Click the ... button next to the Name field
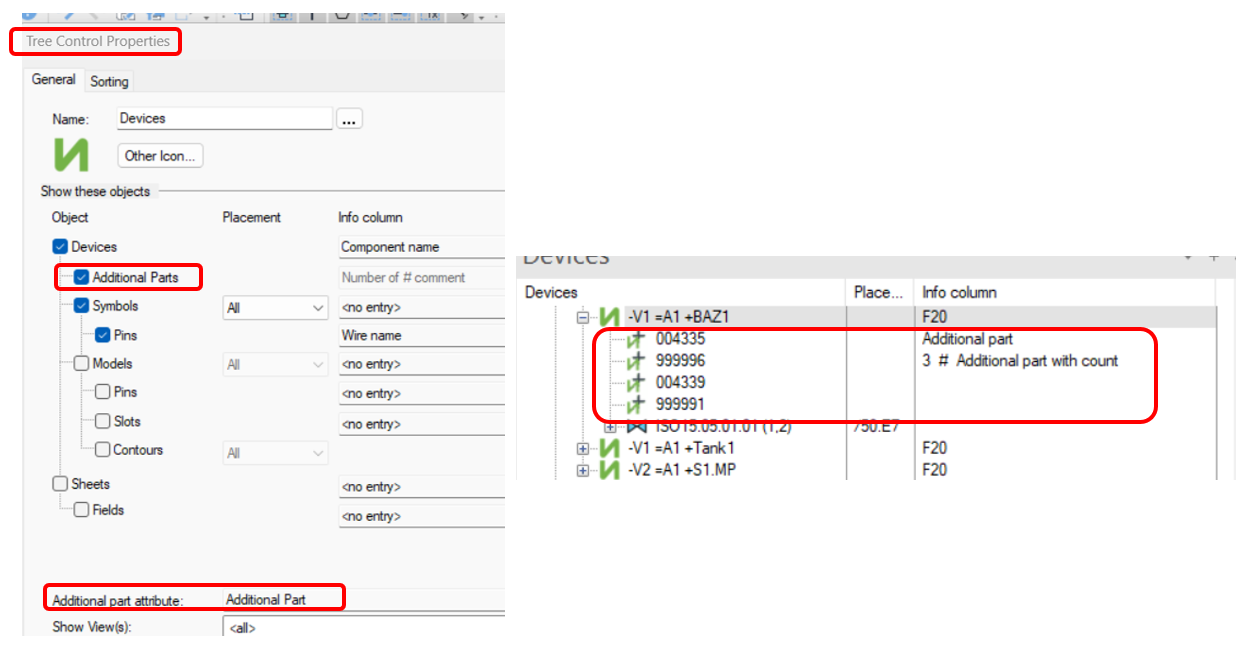The width and height of the screenshot is (1258, 658). click(x=348, y=118)
